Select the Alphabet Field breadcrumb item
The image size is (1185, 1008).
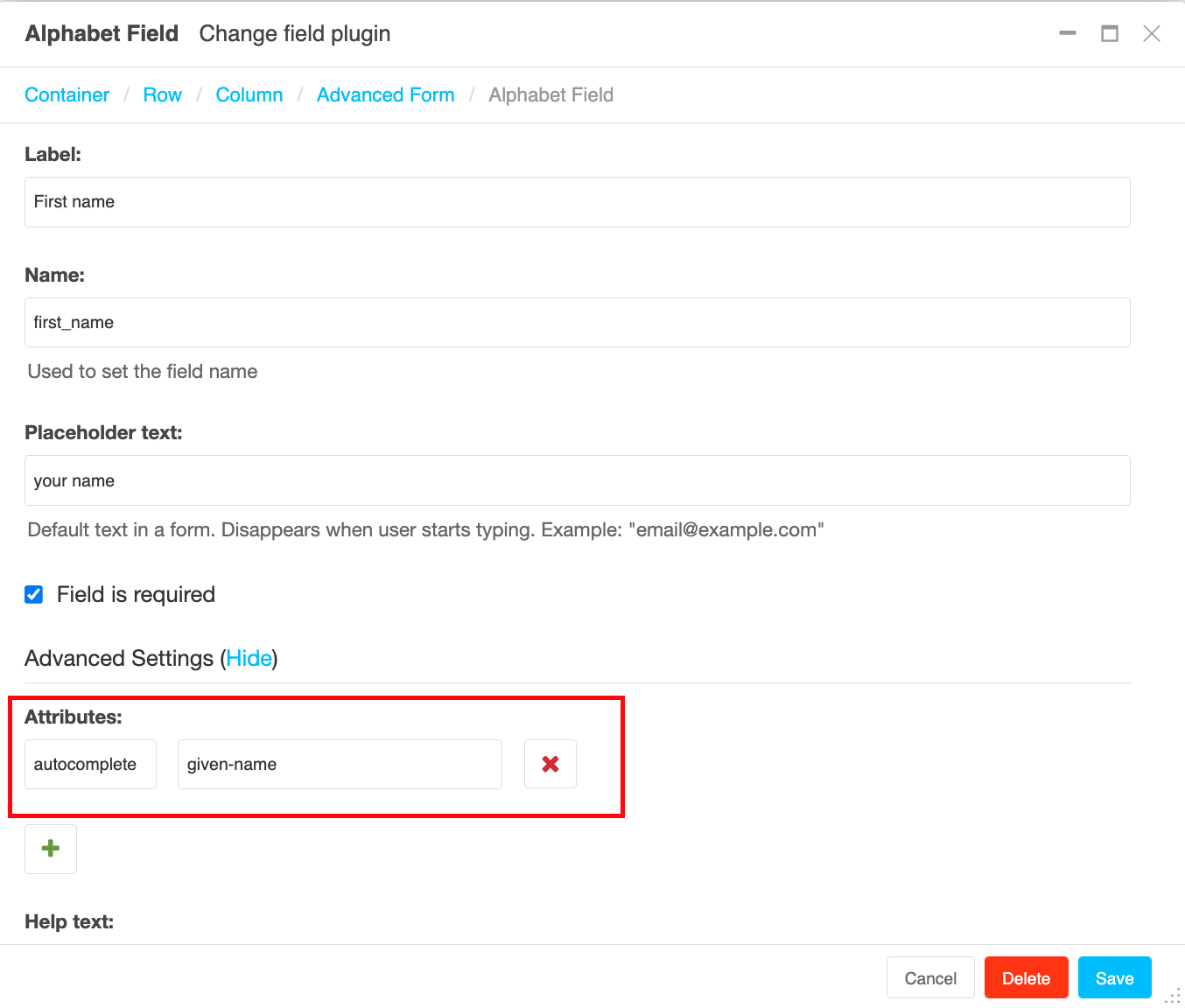[550, 94]
